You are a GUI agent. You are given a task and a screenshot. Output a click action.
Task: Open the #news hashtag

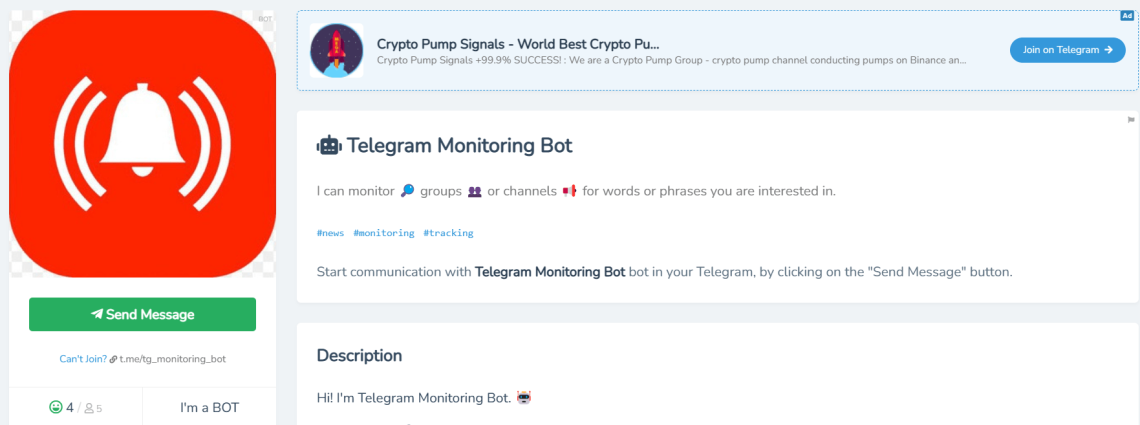(330, 233)
